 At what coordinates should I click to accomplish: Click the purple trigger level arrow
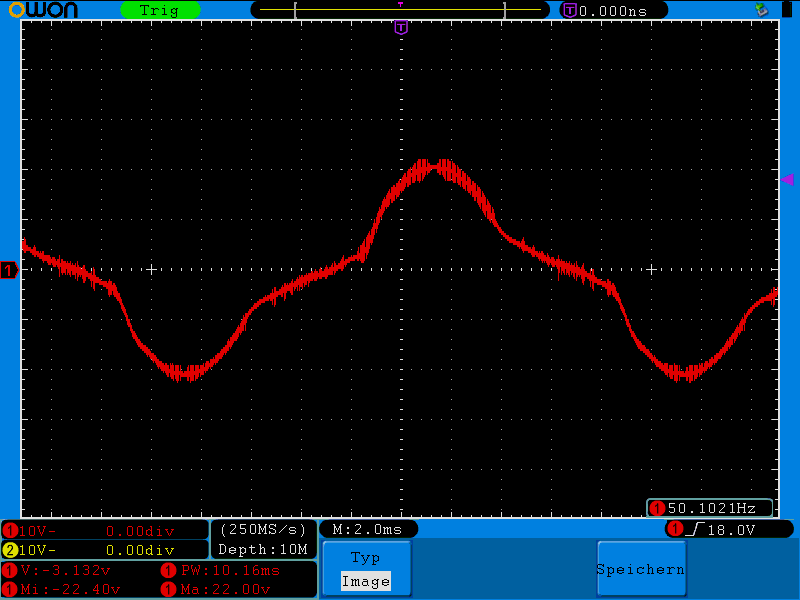tap(787, 180)
